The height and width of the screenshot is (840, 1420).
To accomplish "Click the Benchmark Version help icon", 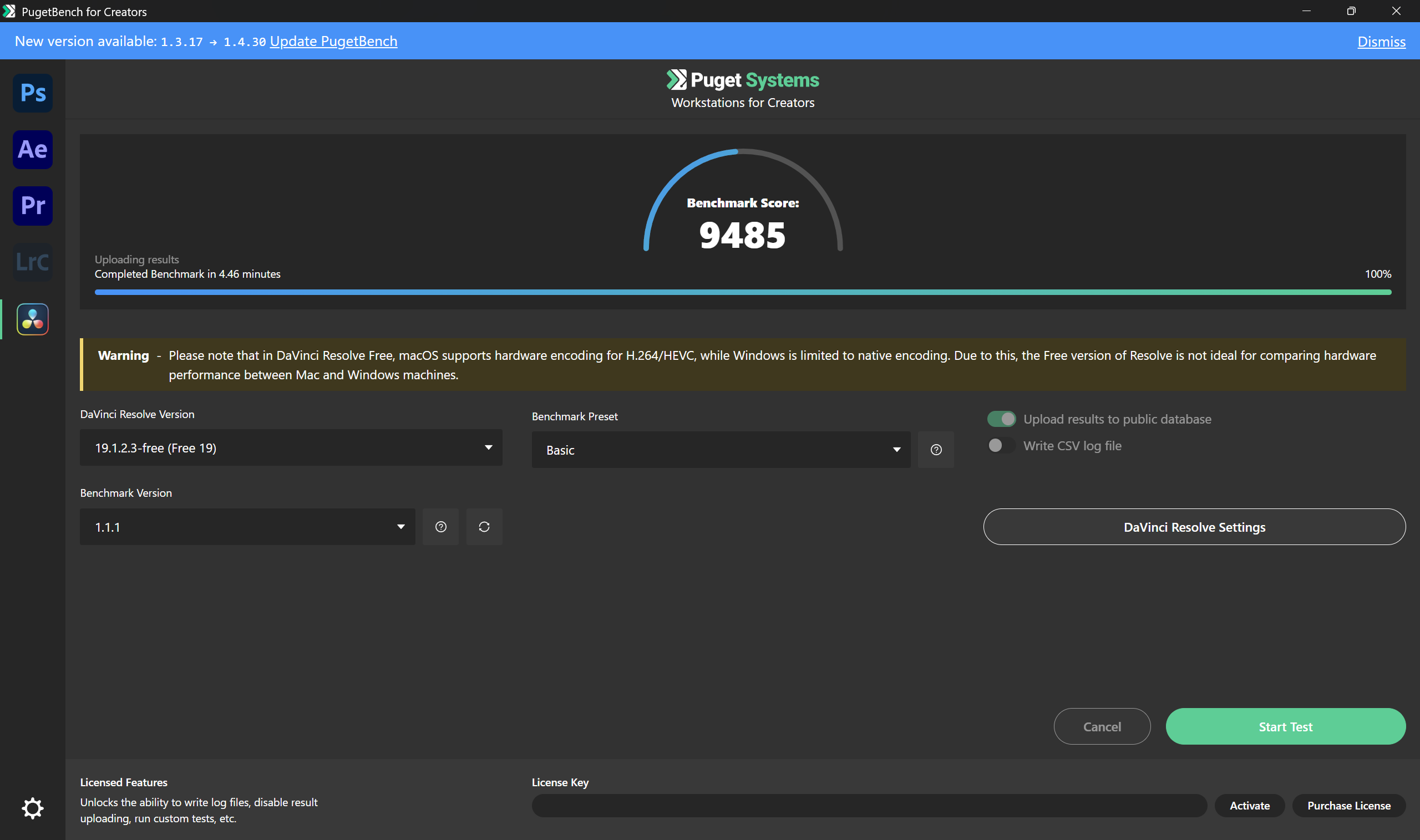I will 441,527.
